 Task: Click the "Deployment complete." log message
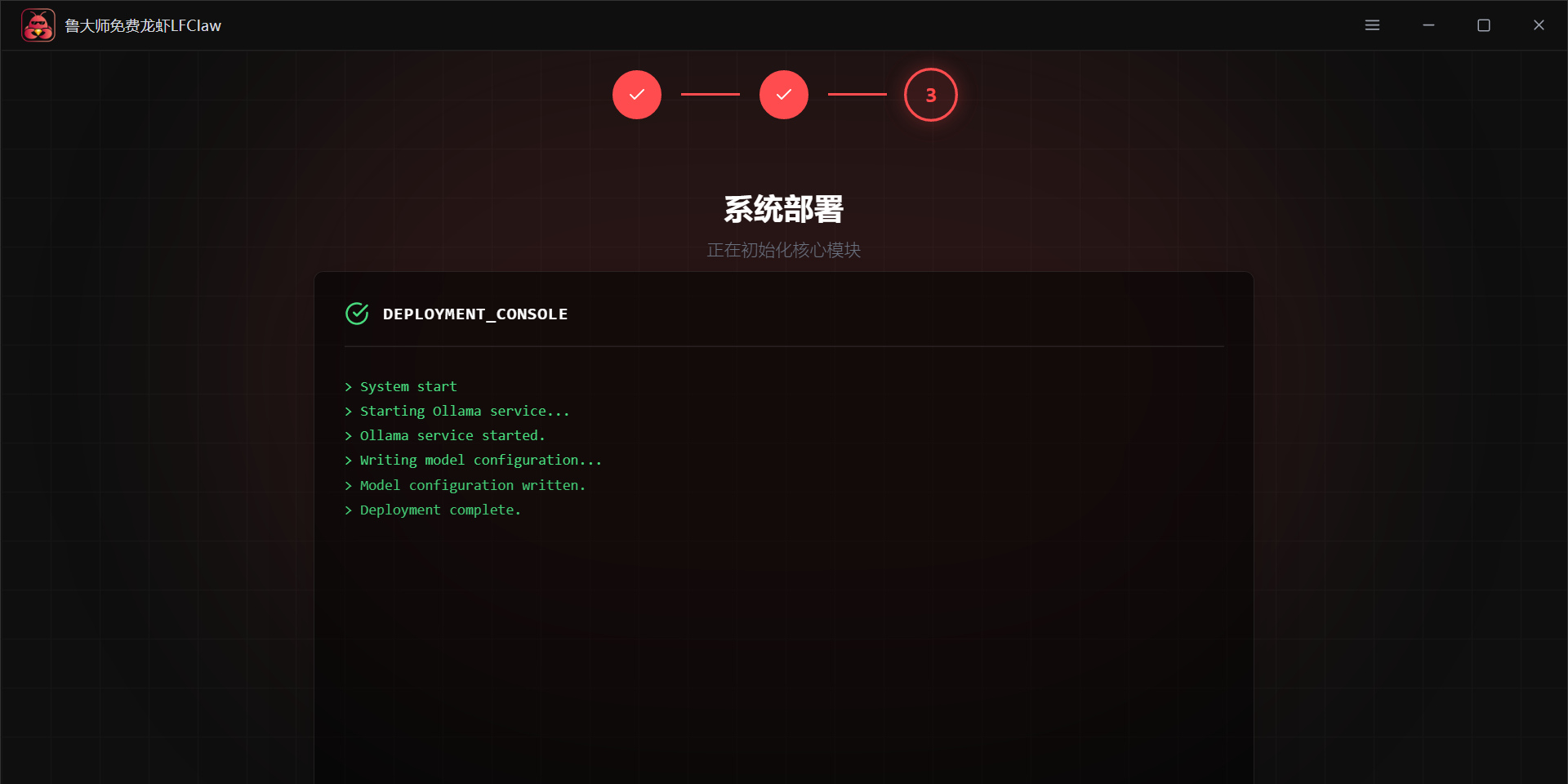[440, 510]
